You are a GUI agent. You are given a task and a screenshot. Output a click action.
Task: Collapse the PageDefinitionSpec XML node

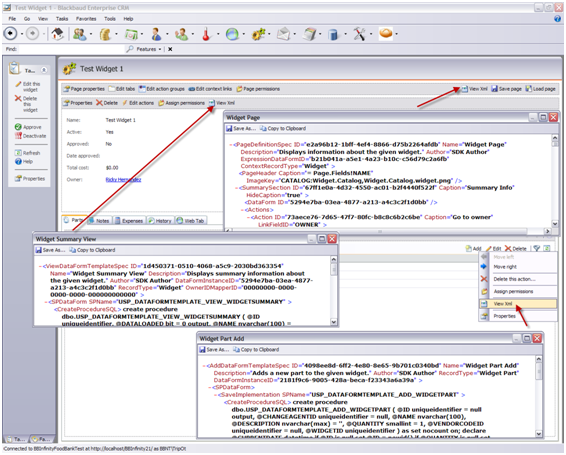(231, 145)
